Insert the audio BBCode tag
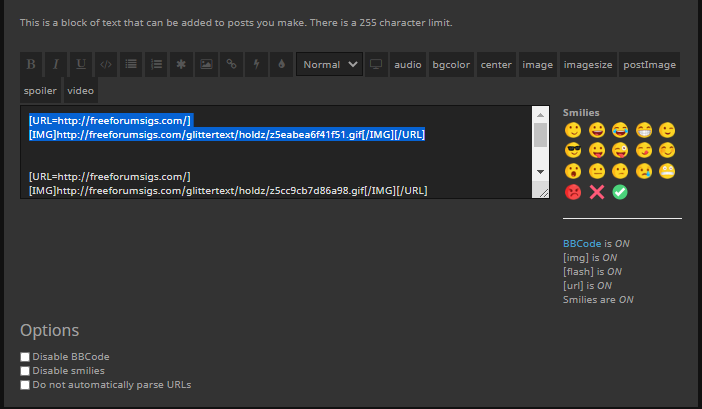Image resolution: width=702 pixels, height=409 pixels. [x=408, y=64]
